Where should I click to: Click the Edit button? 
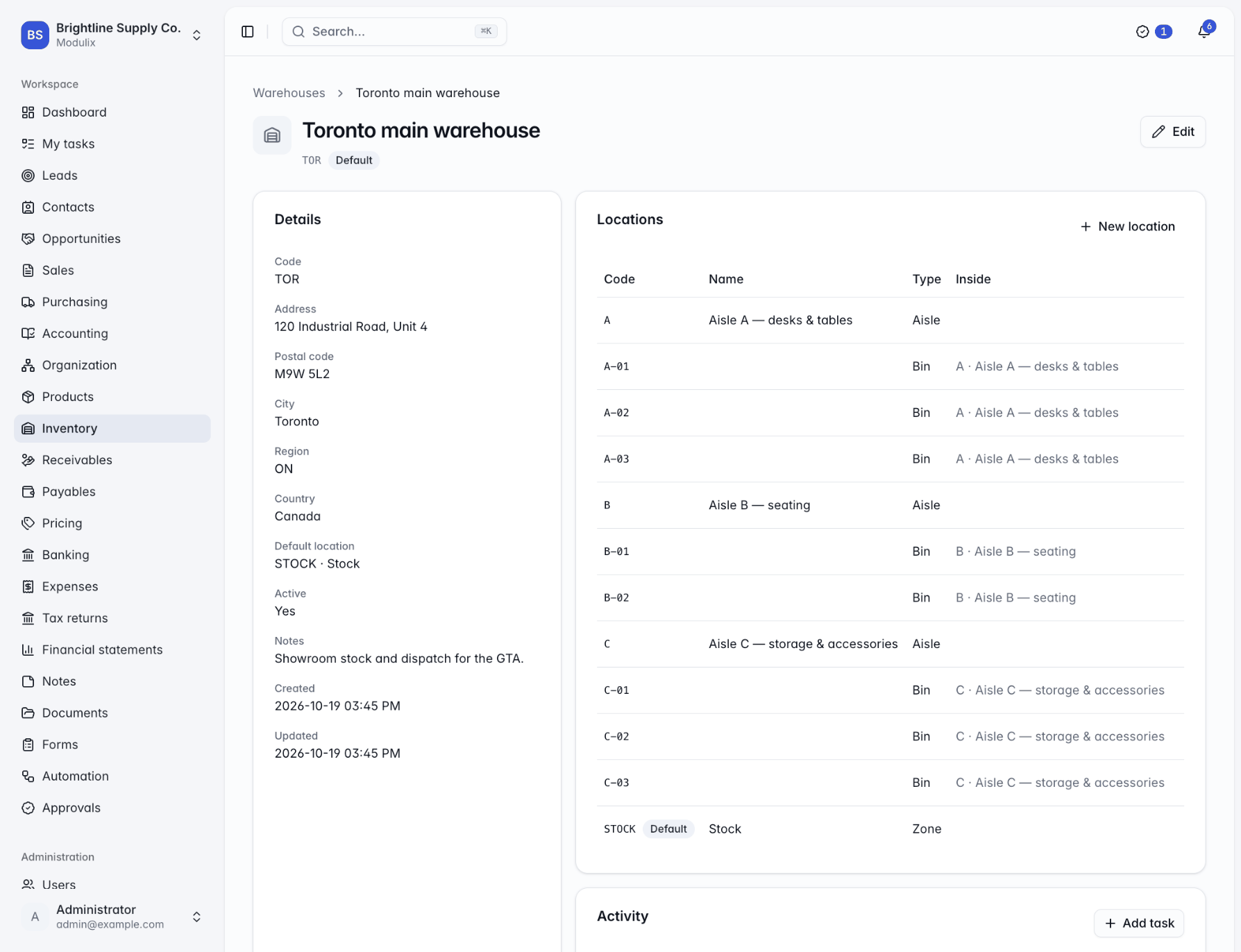1173,132
